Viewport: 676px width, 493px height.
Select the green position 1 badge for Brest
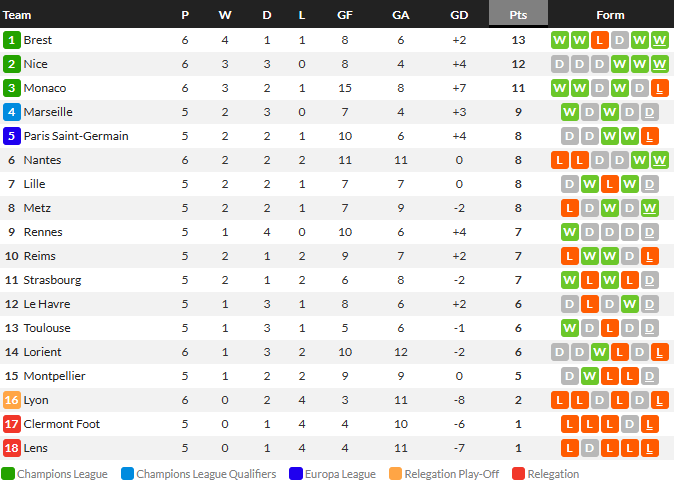coord(12,40)
